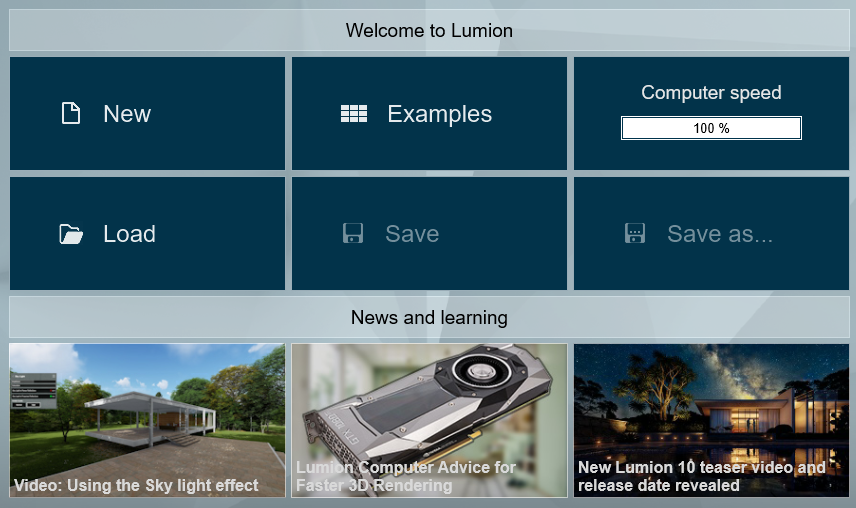Click the grid icon beside Examples
Image resolution: width=856 pixels, height=508 pixels.
coord(354,114)
